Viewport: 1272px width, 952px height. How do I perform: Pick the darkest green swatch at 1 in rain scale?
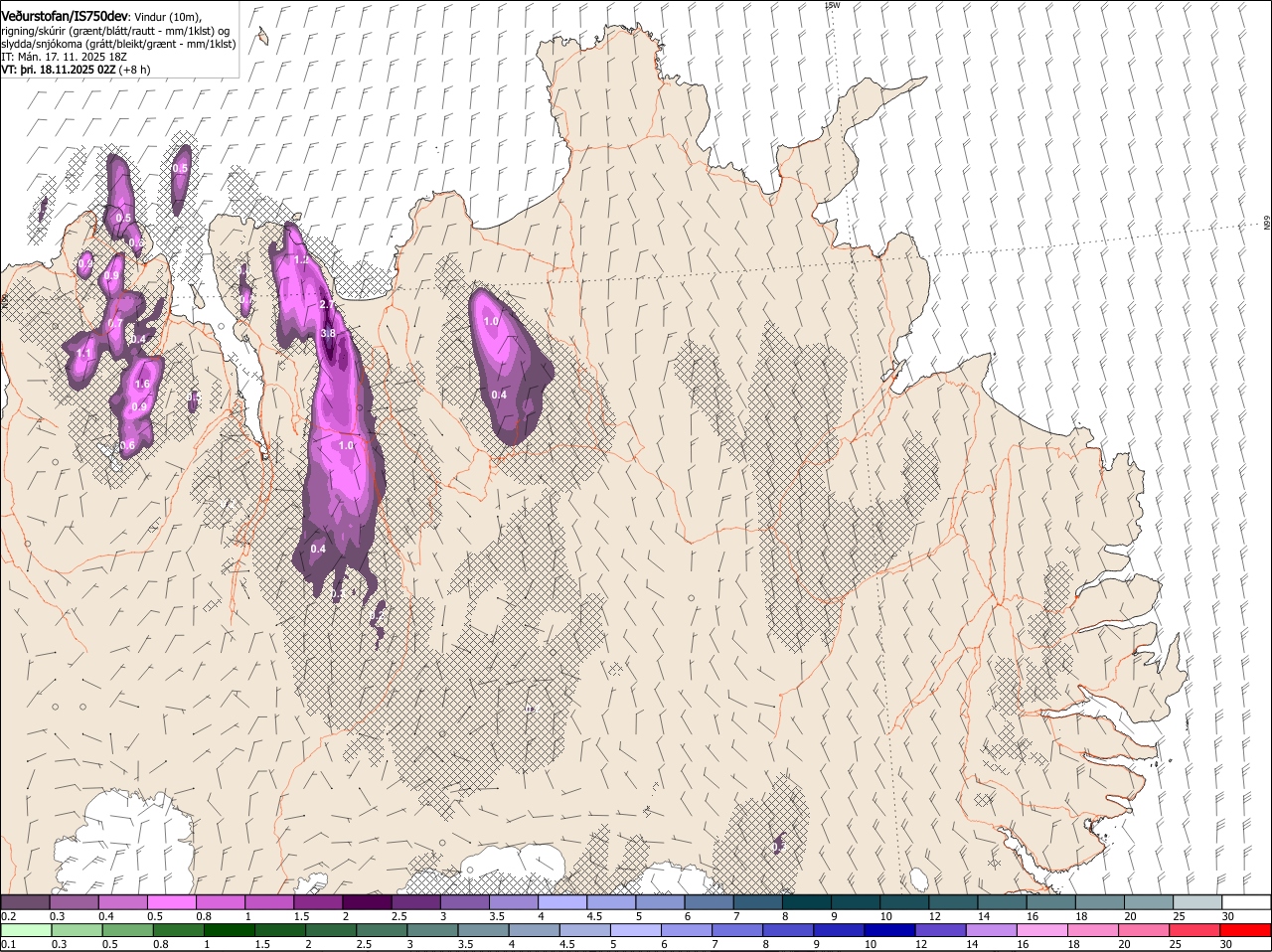[x=231, y=930]
